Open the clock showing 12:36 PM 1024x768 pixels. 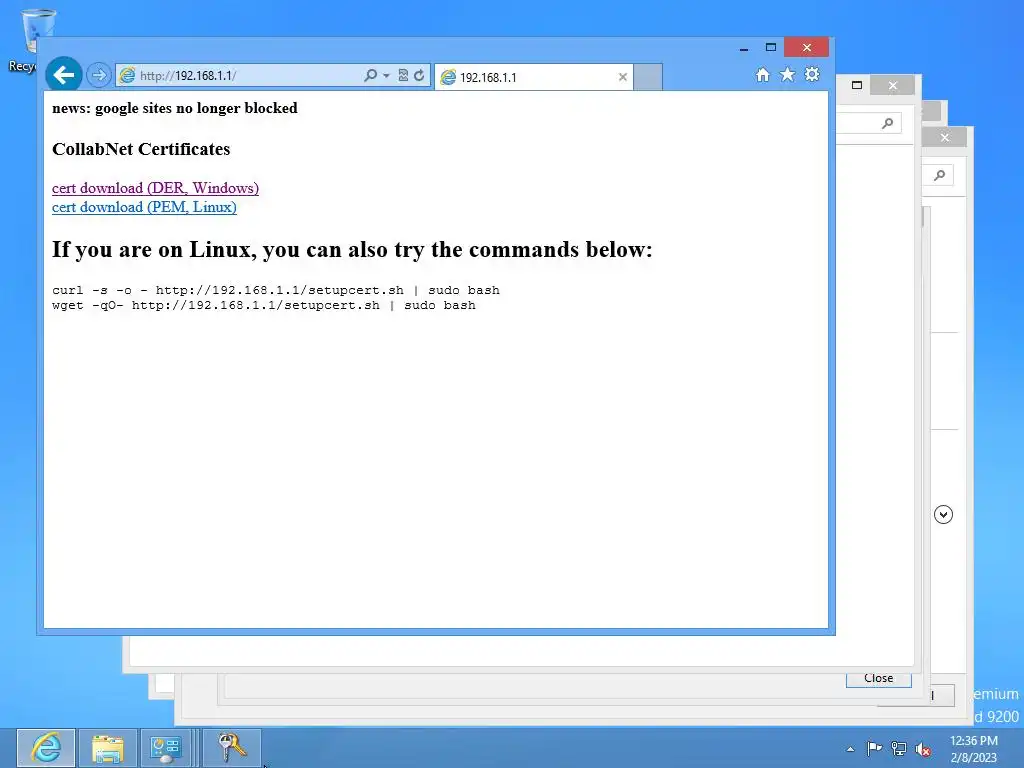pos(974,748)
